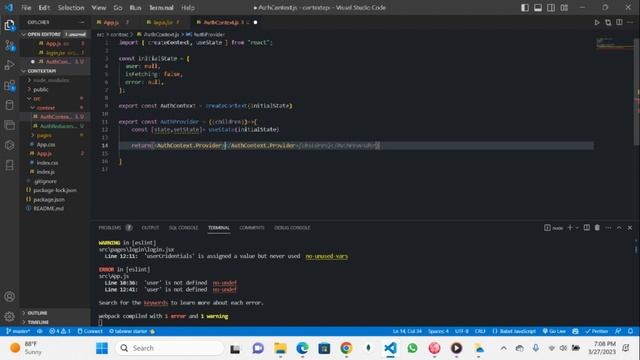Click Split Terminal icon in panel toolbar
Viewport: 640px width, 360px height.
[587, 228]
